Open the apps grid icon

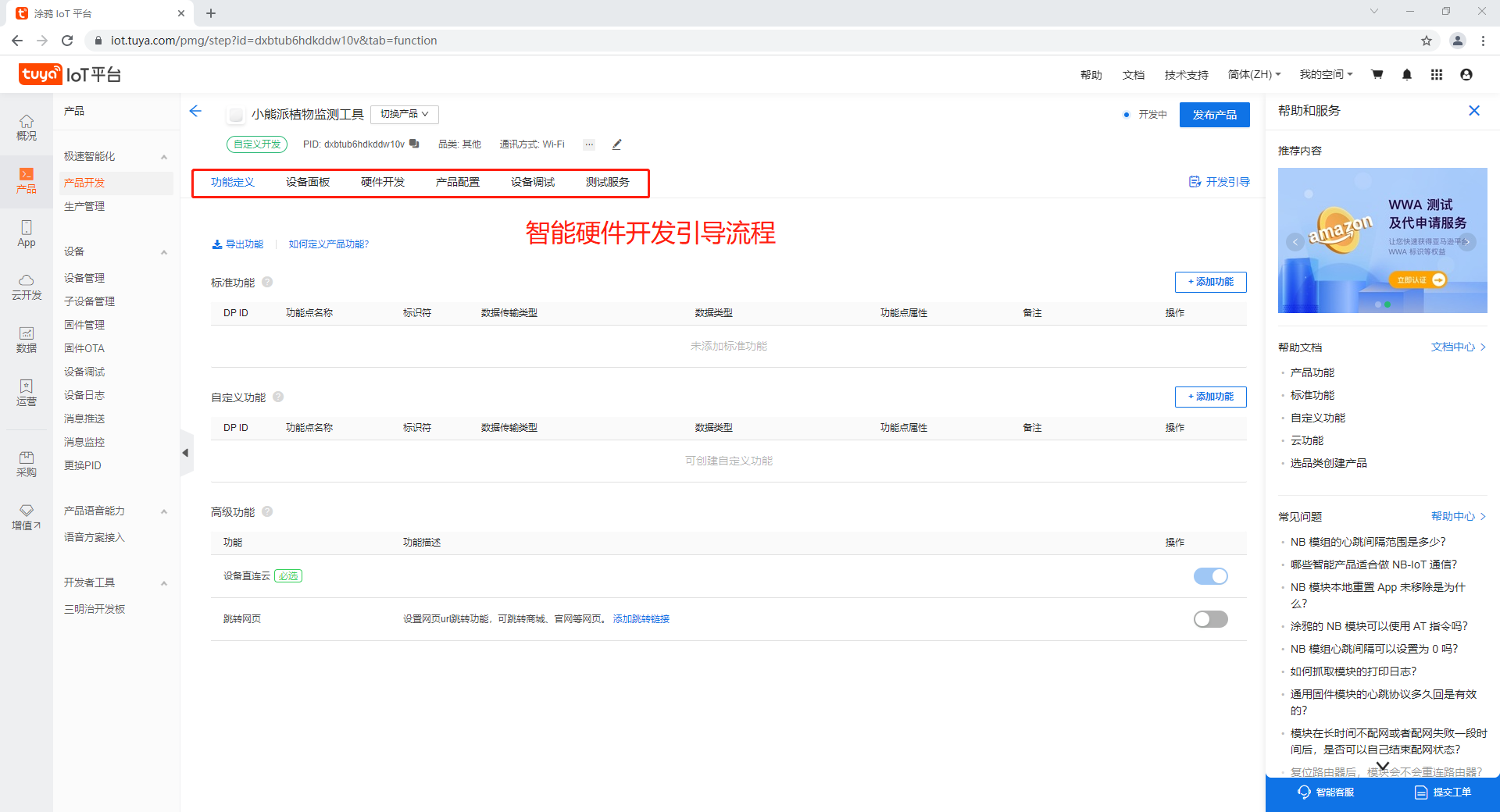[1436, 74]
